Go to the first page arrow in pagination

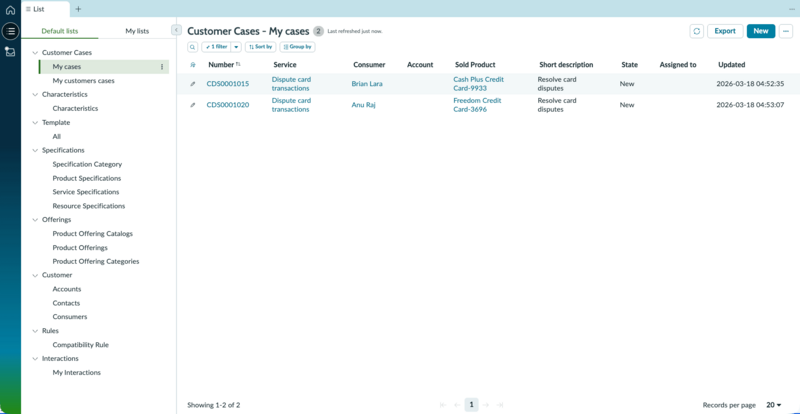(443, 405)
